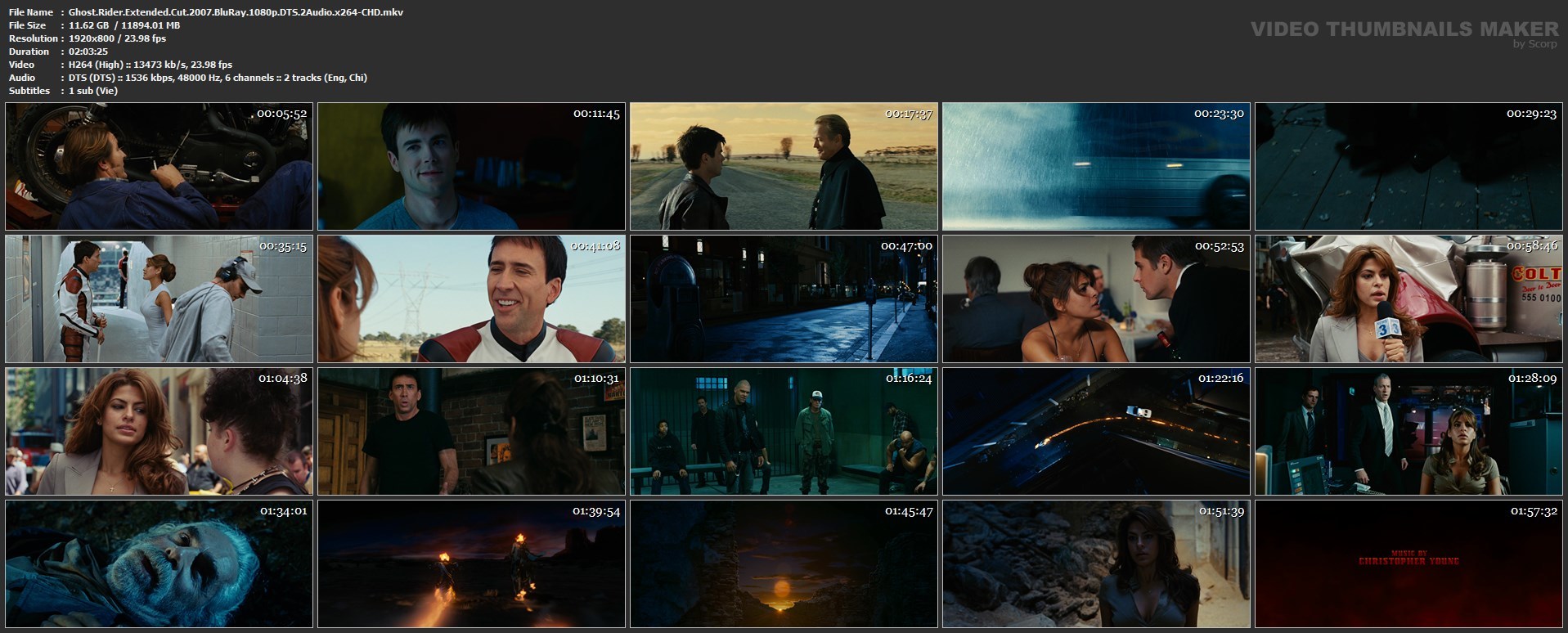Select the frame timestamped 00:11:45
This screenshot has width=1568, height=633.
(471, 166)
